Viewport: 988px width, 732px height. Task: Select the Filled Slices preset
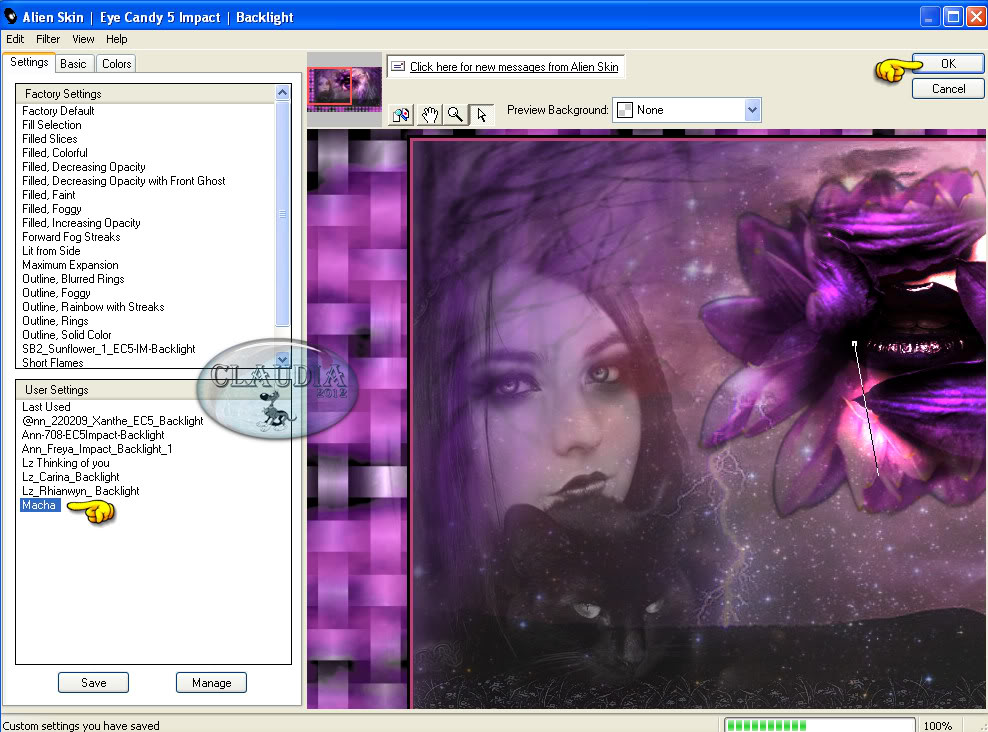coord(50,139)
